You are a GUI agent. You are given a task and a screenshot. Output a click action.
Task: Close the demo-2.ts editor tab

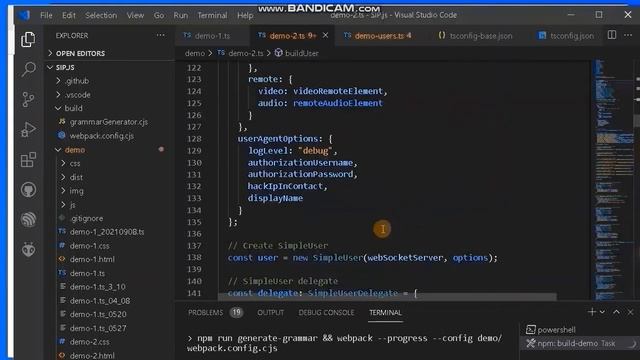click(x=325, y=36)
